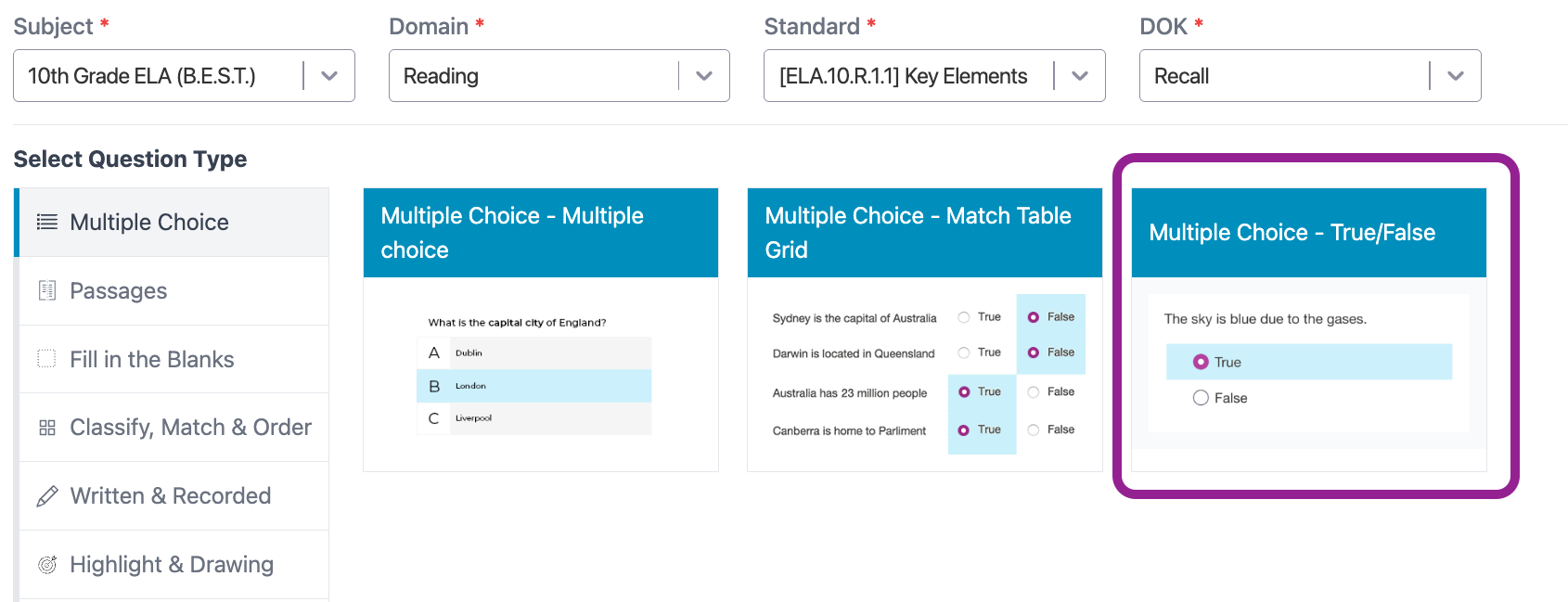Open the Subject dropdown chevron
The image size is (1568, 602).
pos(329,76)
